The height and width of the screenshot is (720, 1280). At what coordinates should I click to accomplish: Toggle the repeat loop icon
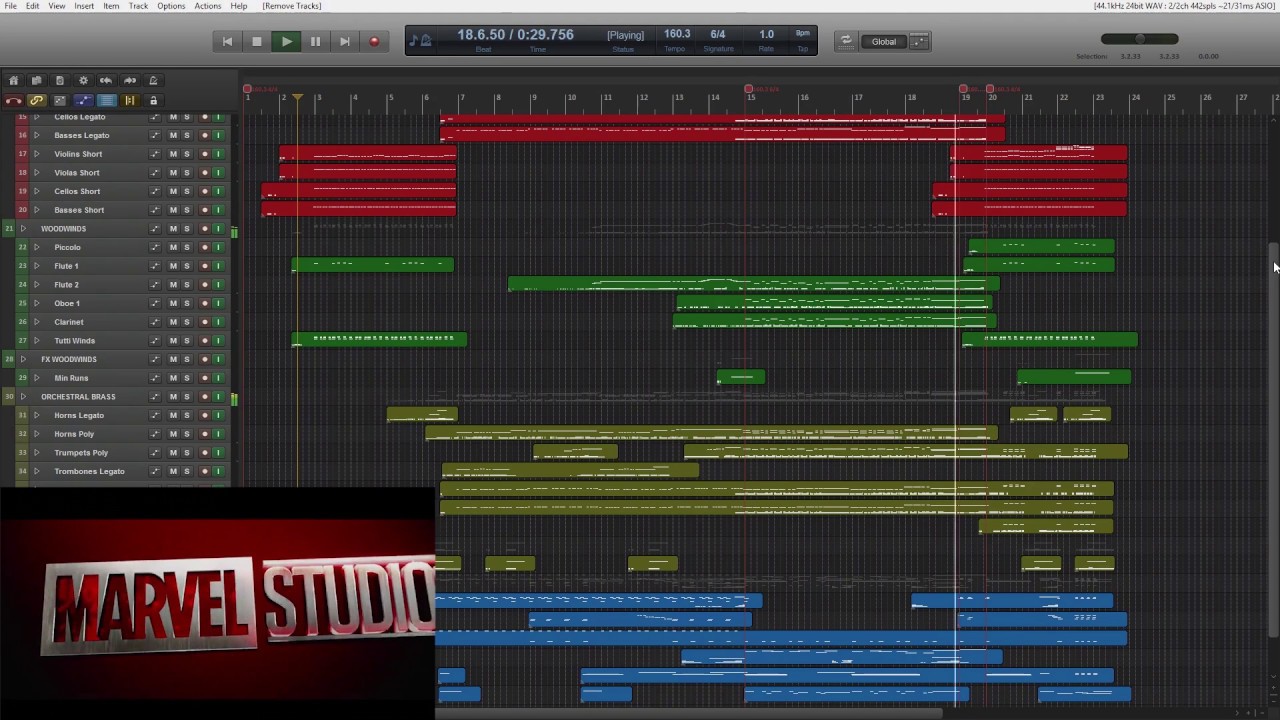[x=845, y=41]
